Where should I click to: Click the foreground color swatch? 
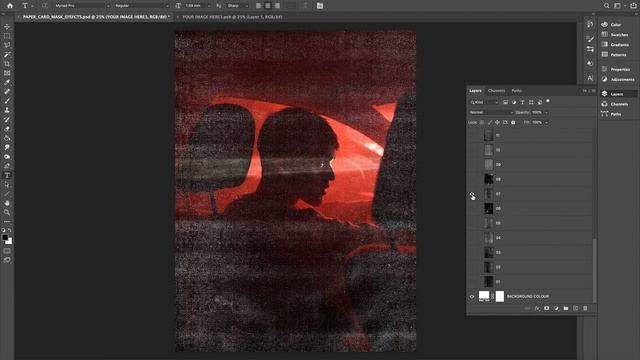(5, 237)
